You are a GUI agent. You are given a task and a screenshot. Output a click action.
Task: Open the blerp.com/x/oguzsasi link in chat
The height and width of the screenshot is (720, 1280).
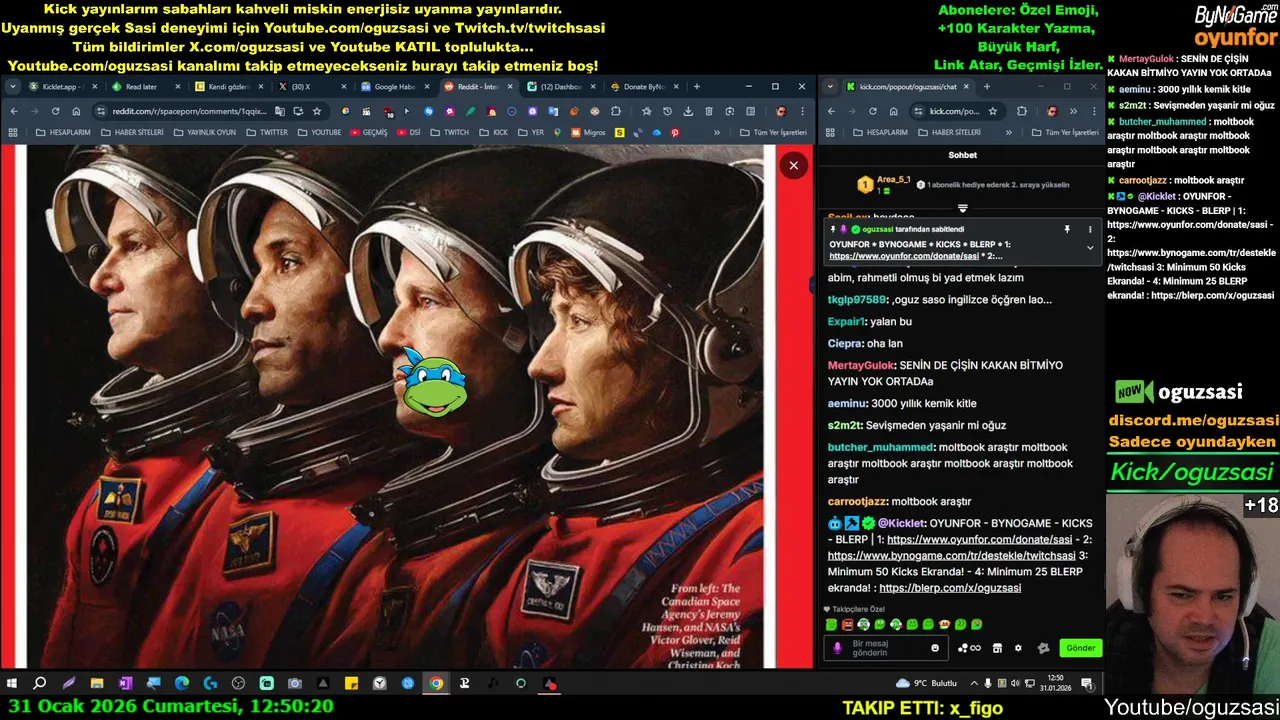950,588
